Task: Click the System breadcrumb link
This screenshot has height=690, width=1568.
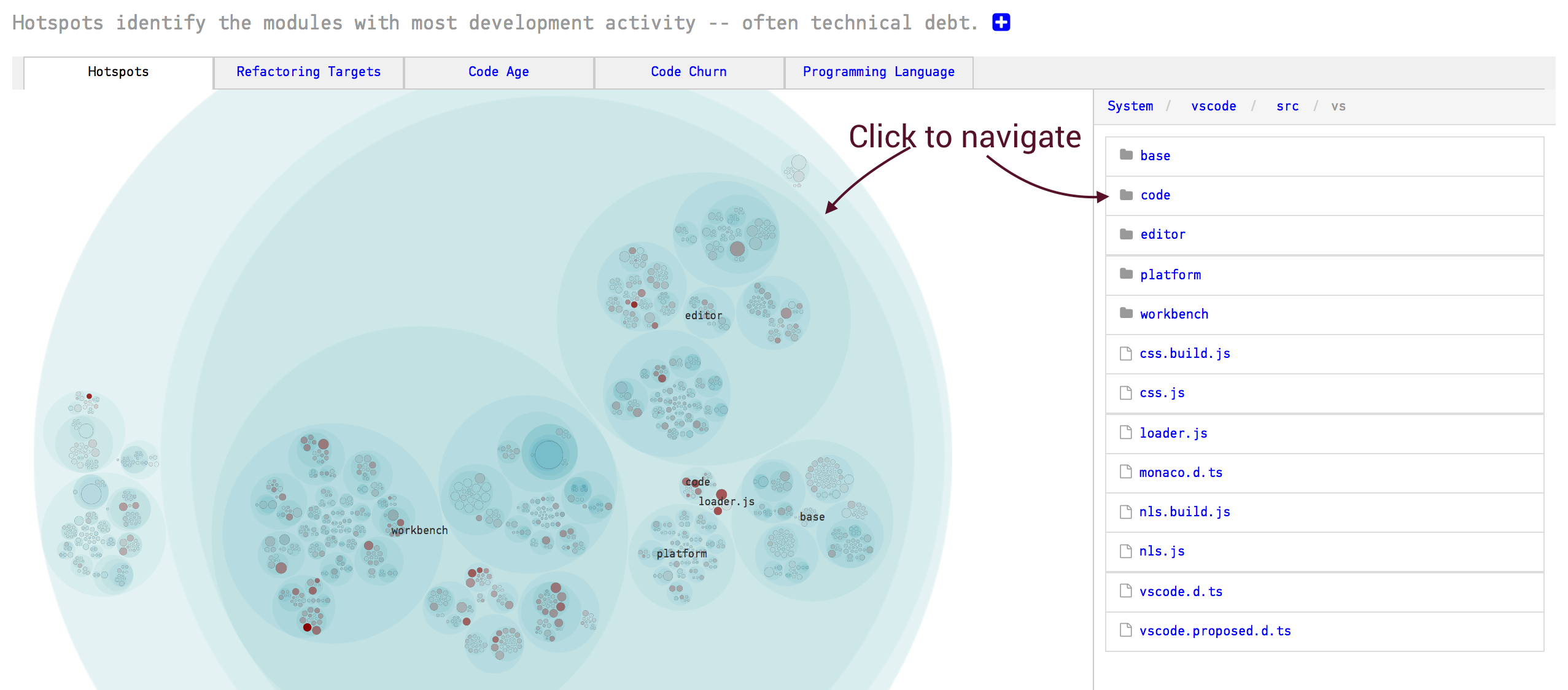Action: click(1131, 108)
